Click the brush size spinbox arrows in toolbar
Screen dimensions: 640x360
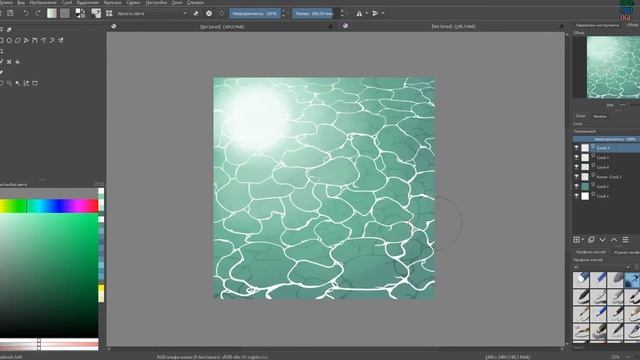pos(342,13)
